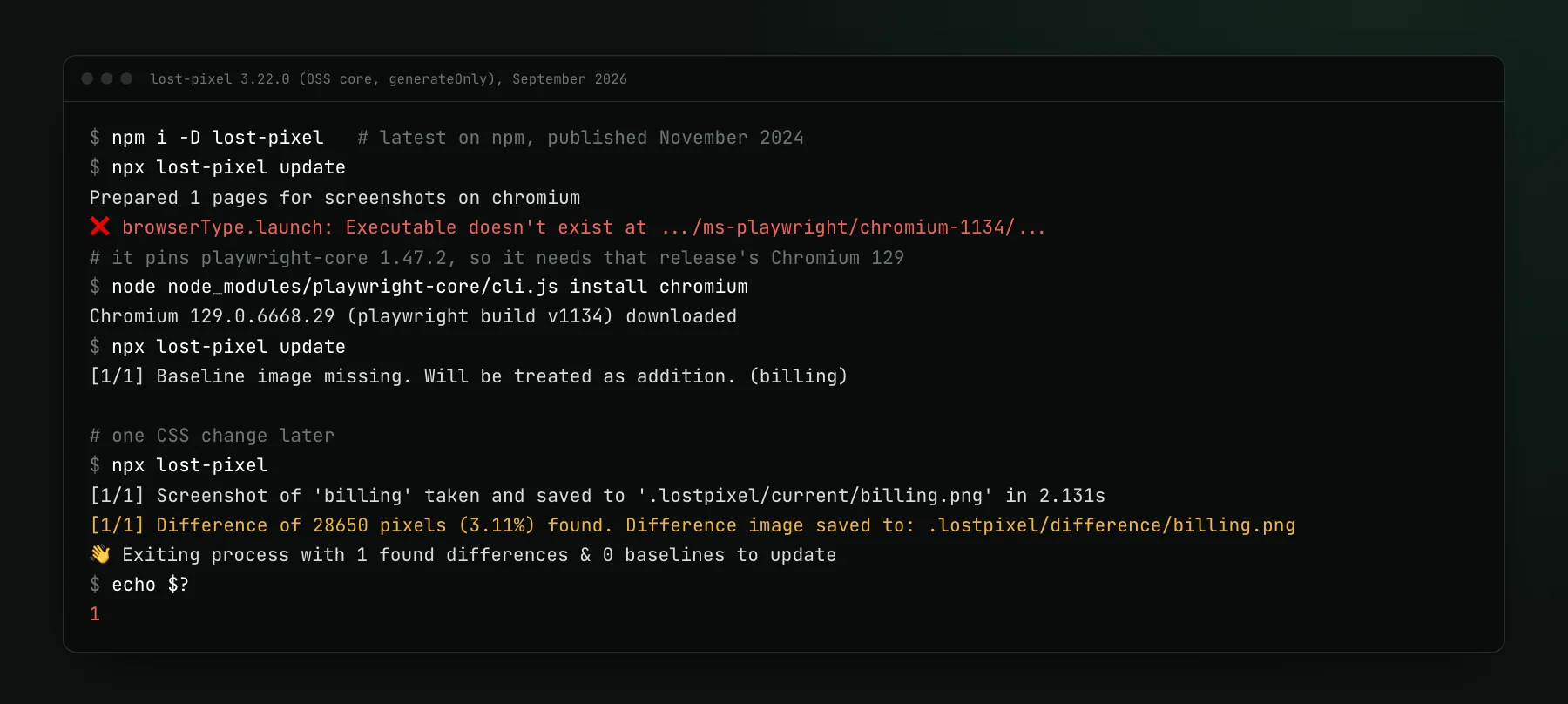1568x704 pixels.
Task: Click 'Prepared 1 pages for screenshots on chromium'
Action: (335, 198)
